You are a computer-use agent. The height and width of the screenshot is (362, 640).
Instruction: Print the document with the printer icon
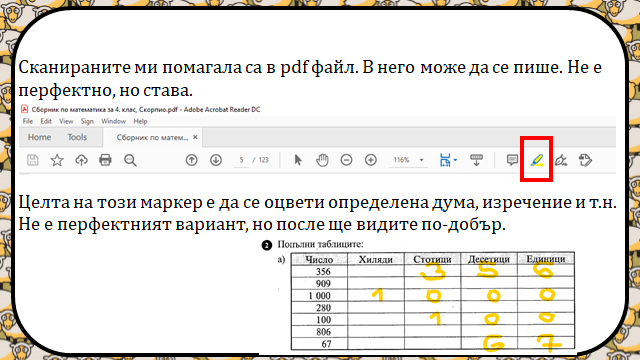pyautogui.click(x=105, y=160)
